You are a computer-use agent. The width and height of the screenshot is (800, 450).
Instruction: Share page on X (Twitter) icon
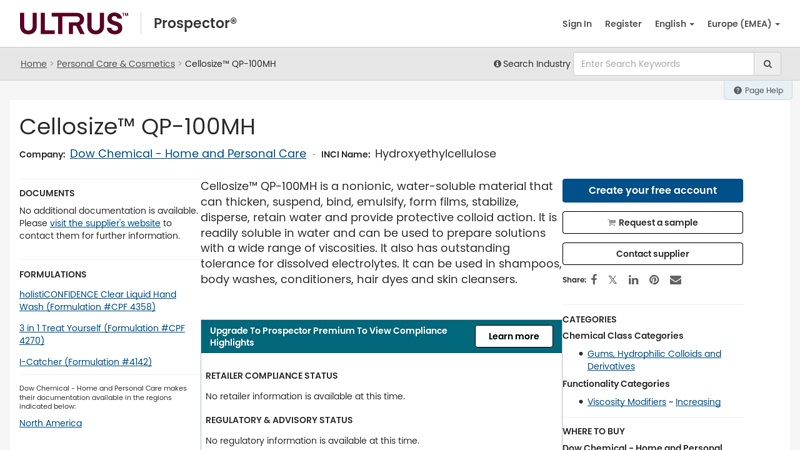point(613,280)
